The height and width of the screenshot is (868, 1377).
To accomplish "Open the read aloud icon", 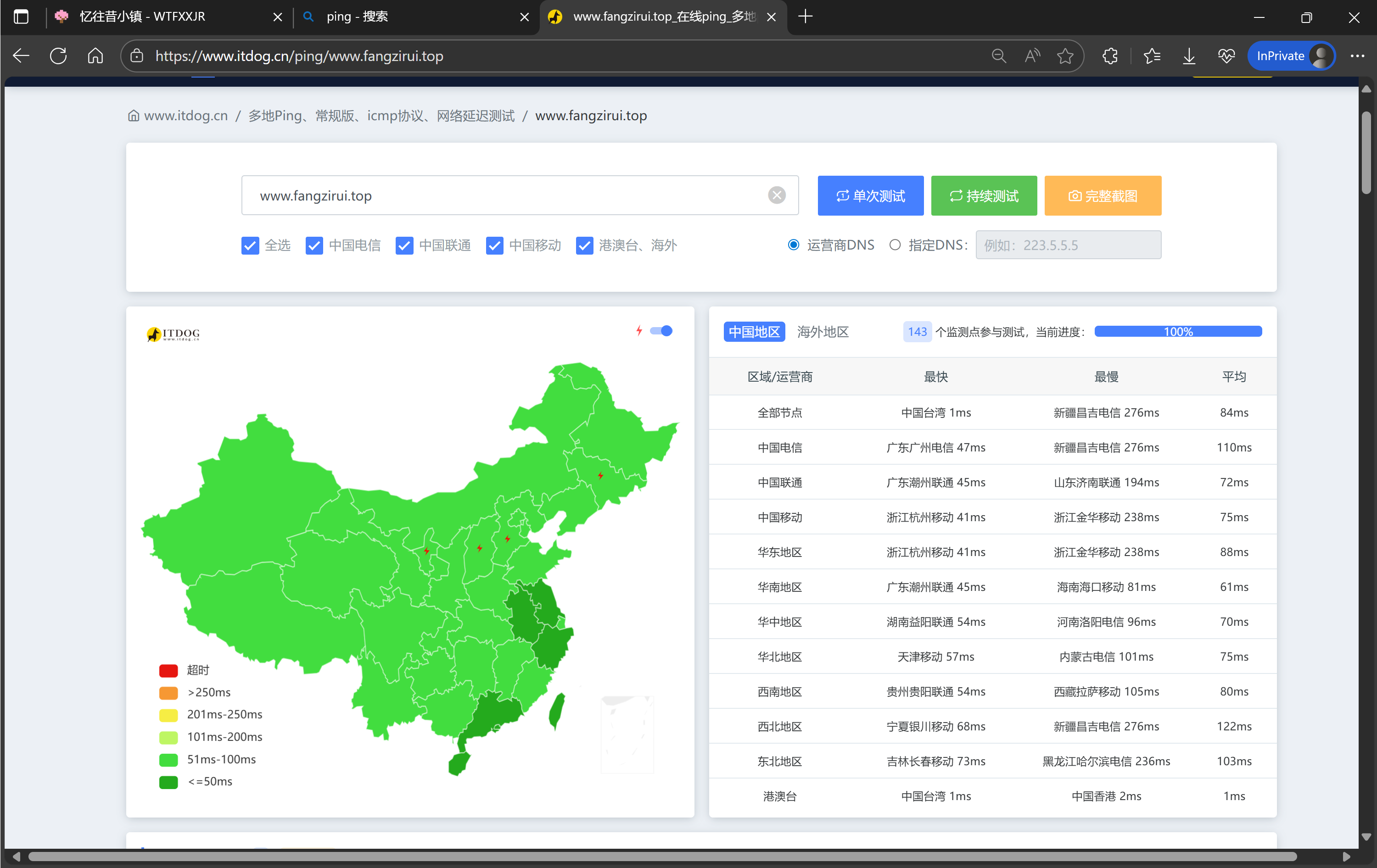I will tap(1032, 56).
